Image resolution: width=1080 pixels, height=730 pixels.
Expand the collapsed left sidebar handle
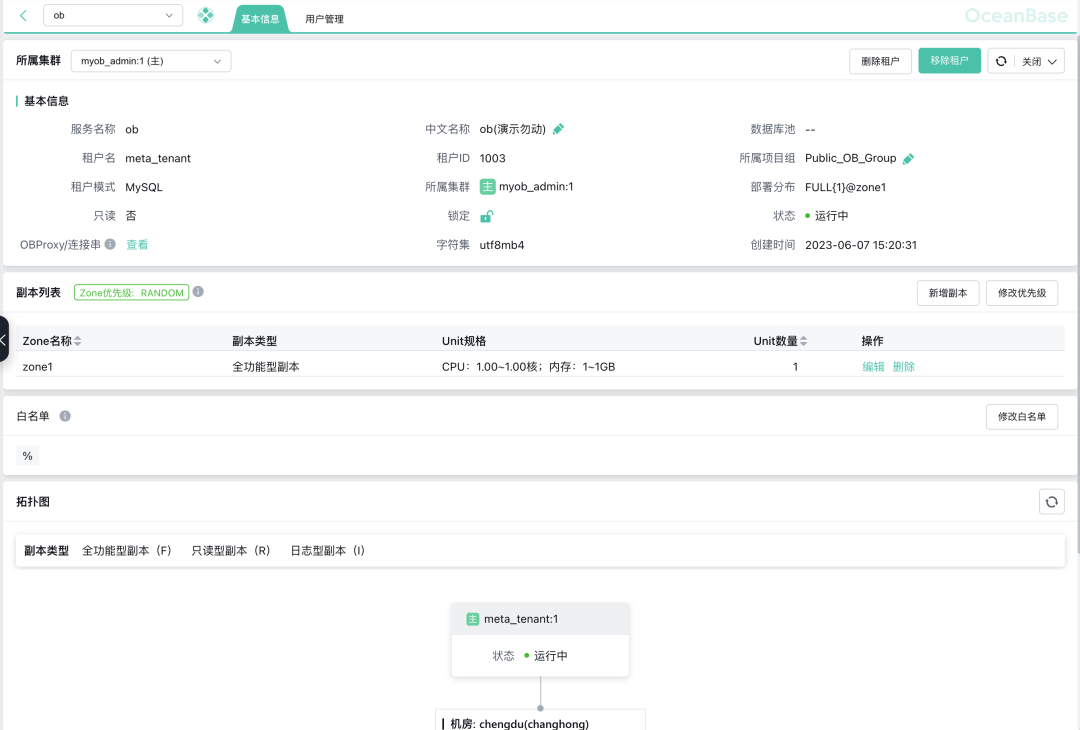coord(4,339)
